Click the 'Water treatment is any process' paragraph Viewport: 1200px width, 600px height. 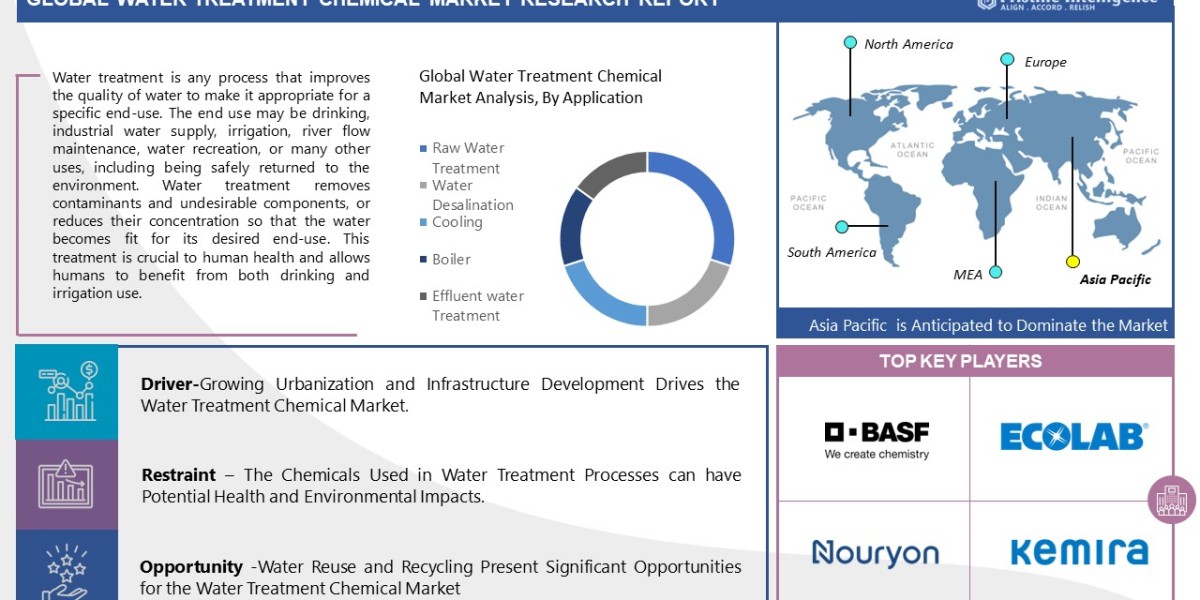(211, 185)
